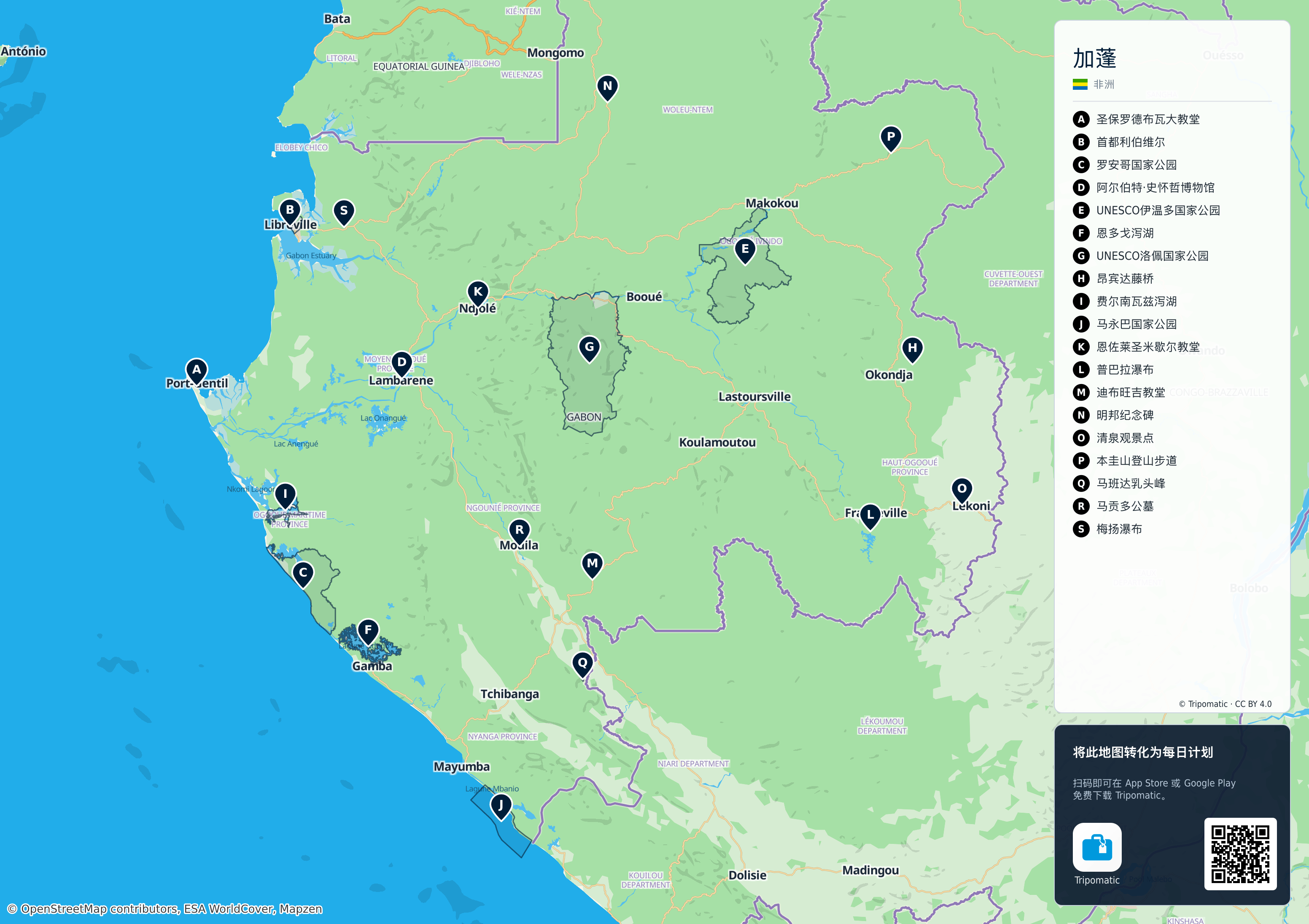Choose legend entry 罗安哥国家公园

[x=1124, y=165]
